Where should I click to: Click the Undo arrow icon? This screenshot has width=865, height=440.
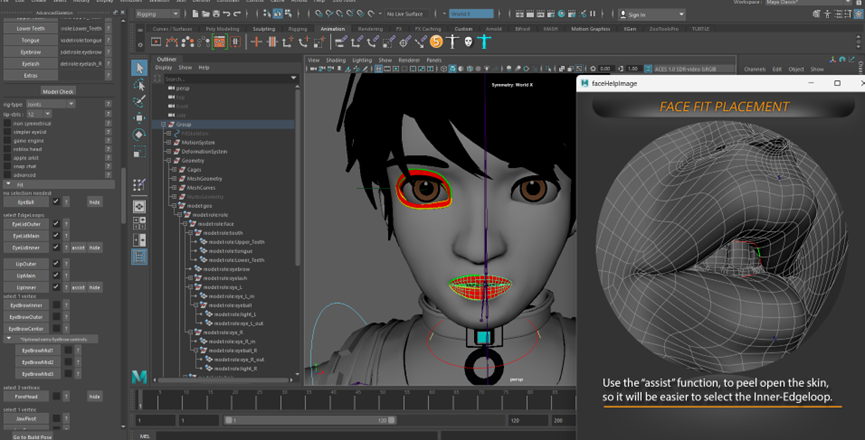pos(226,14)
